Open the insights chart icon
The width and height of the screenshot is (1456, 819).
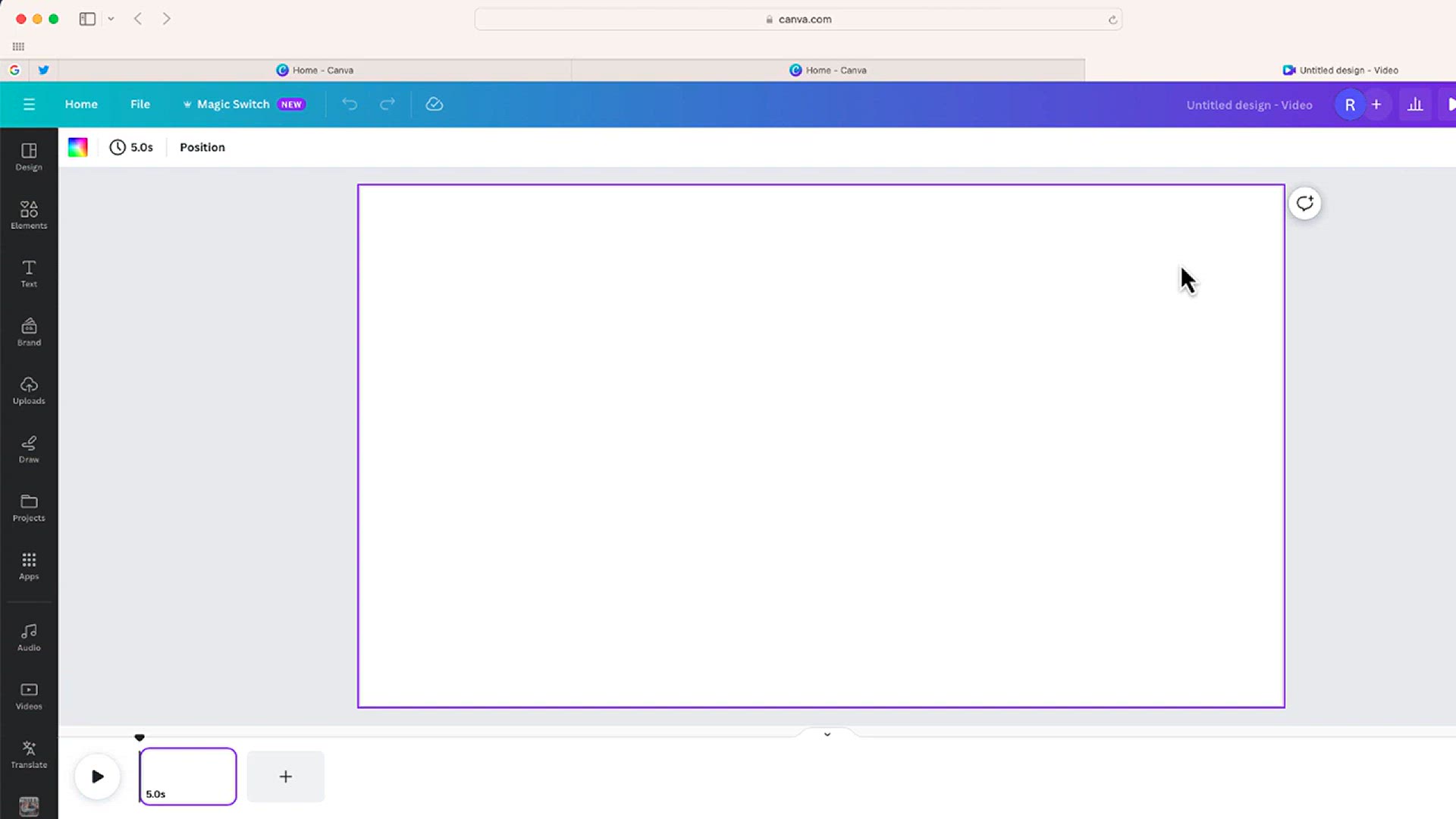(1415, 105)
